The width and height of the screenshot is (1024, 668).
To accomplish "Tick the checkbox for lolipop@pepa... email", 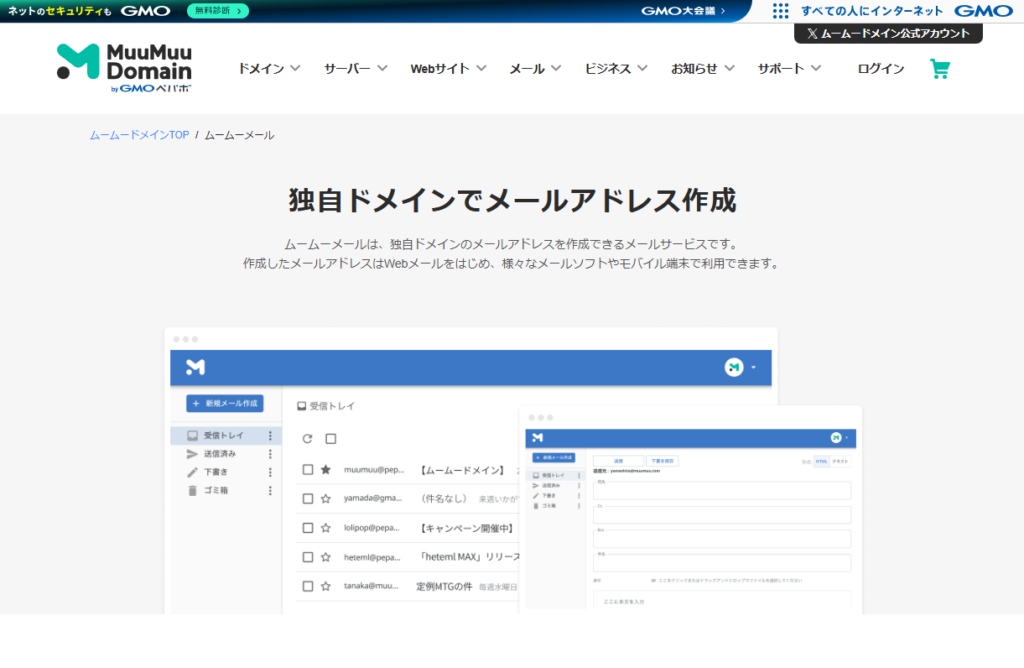I will 308,528.
